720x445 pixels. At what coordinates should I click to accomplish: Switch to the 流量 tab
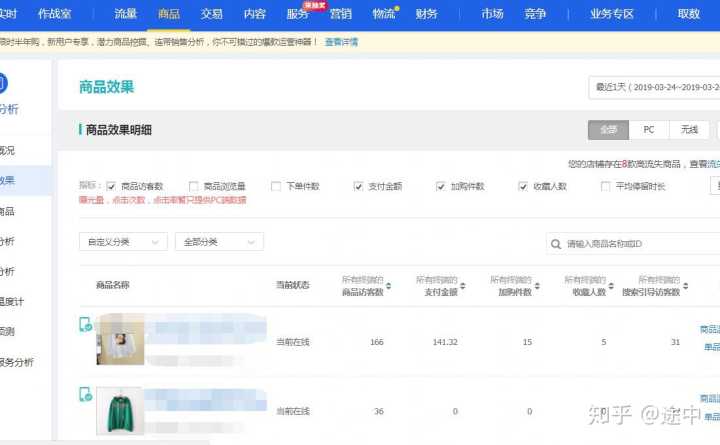pyautogui.click(x=125, y=14)
